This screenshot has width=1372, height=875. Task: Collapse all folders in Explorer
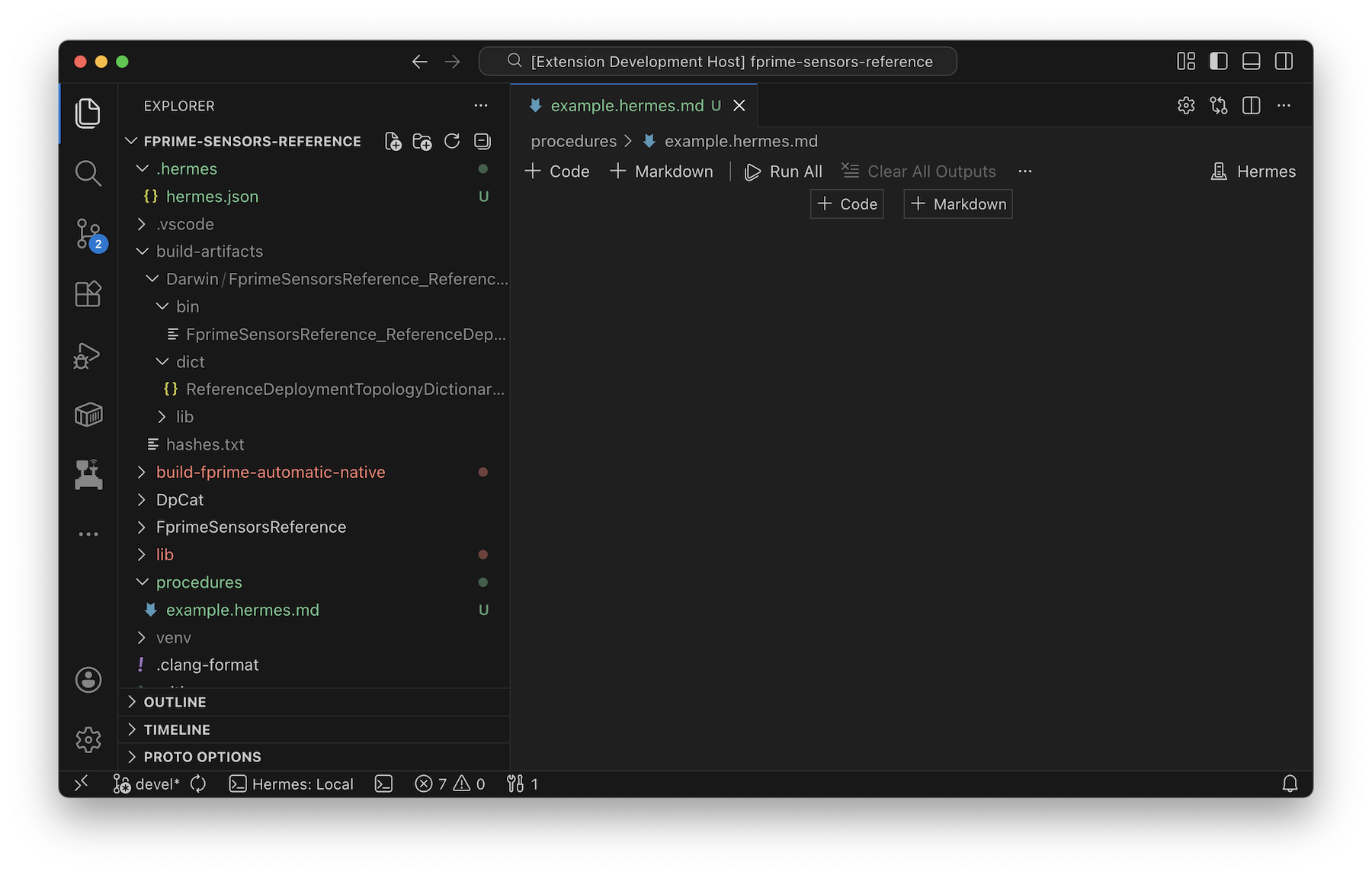click(482, 142)
